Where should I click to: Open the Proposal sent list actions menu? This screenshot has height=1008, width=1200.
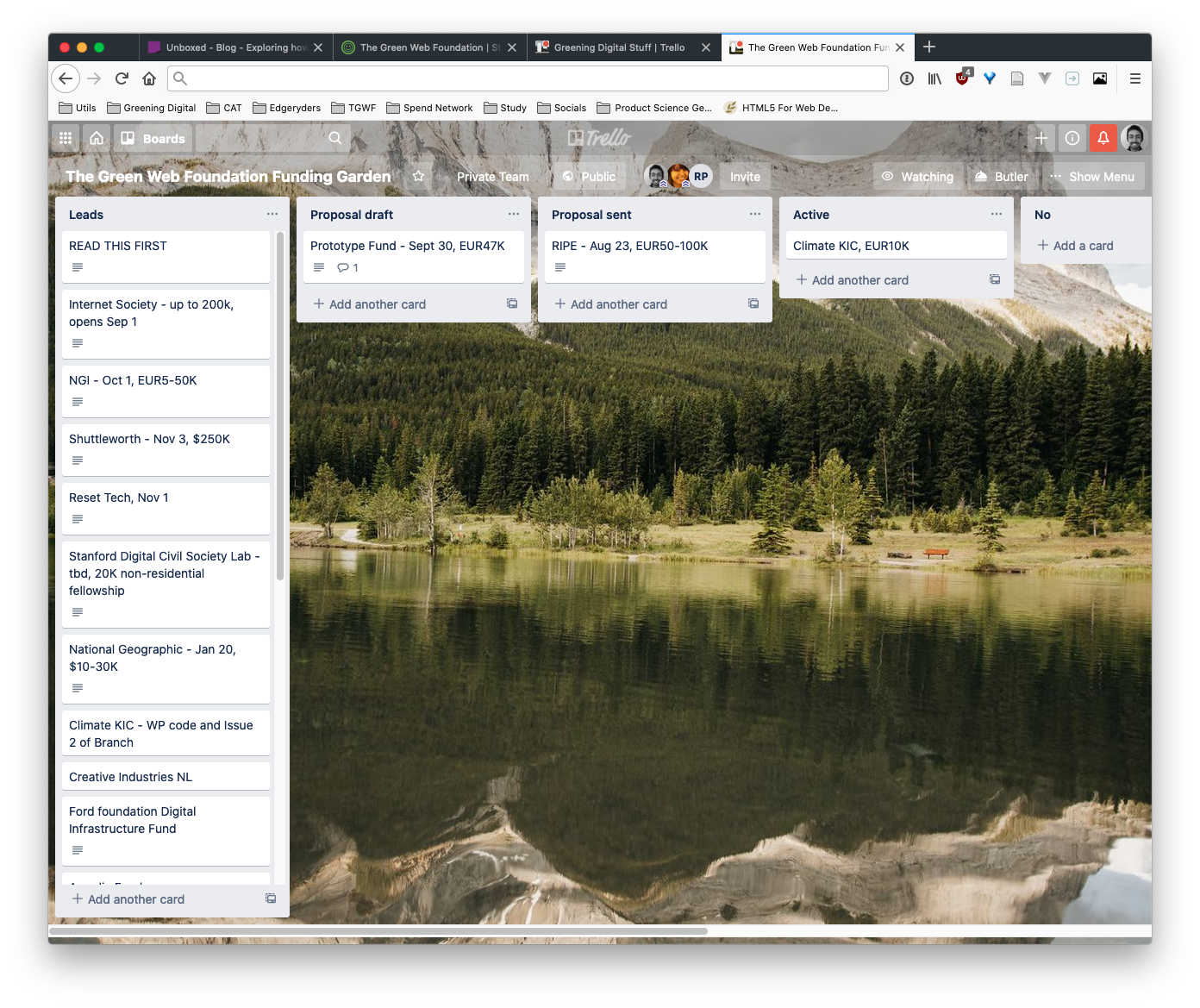pos(755,214)
